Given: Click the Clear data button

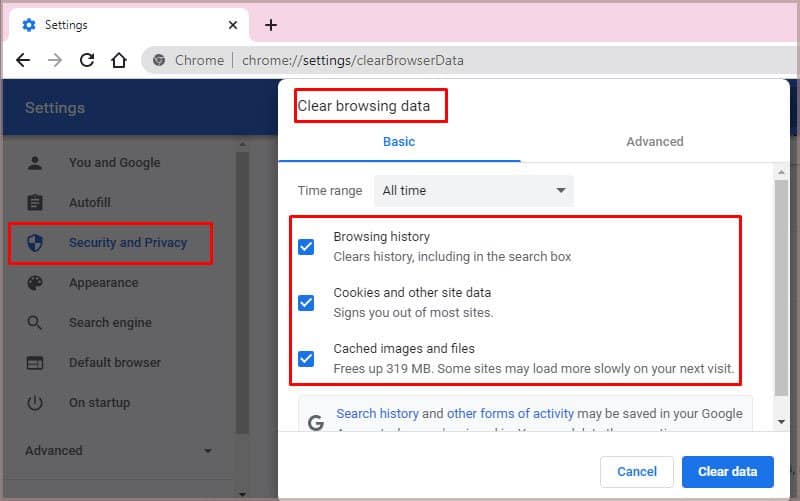Looking at the screenshot, I should tap(728, 471).
